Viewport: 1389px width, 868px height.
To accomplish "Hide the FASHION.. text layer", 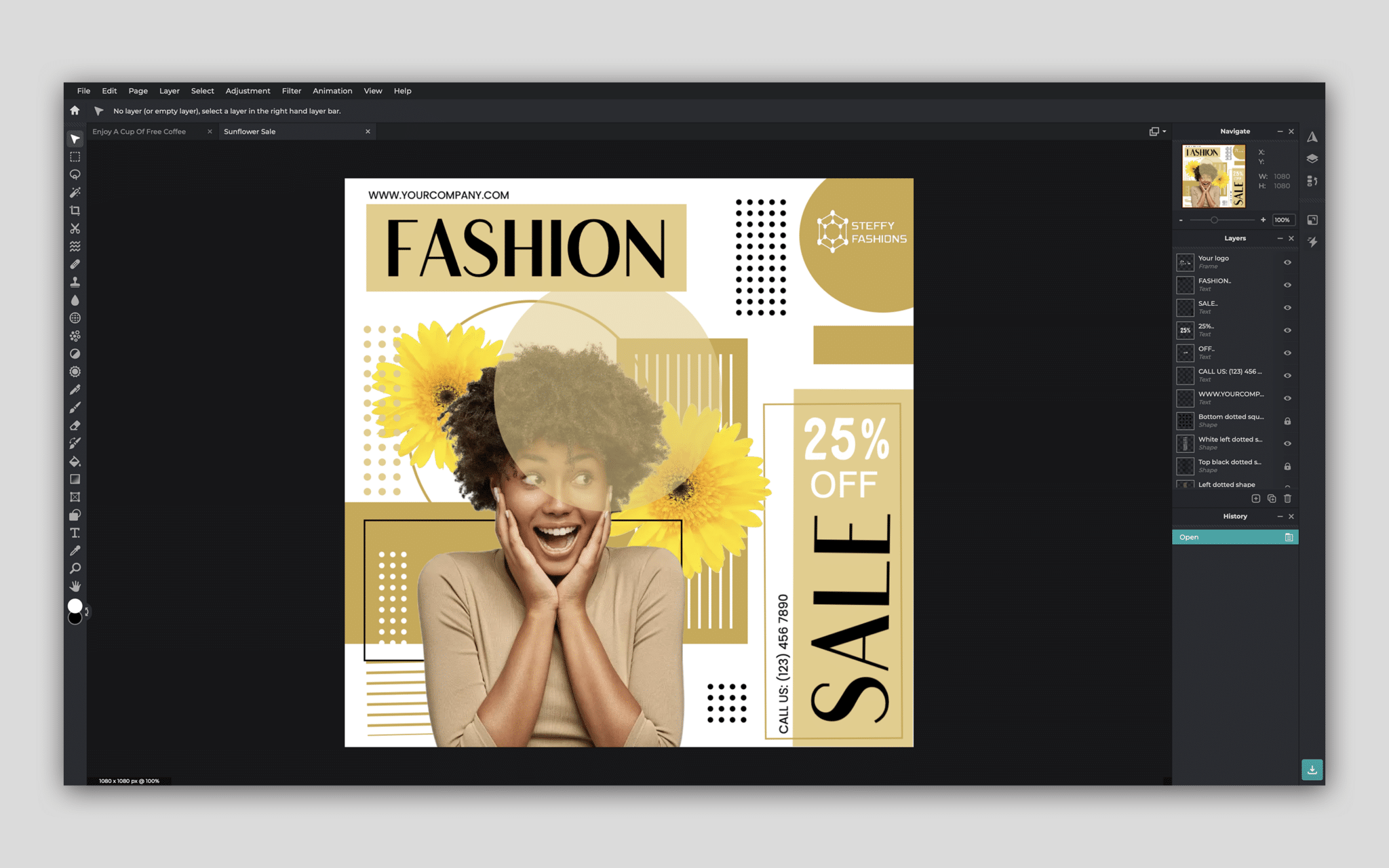I will click(1287, 285).
